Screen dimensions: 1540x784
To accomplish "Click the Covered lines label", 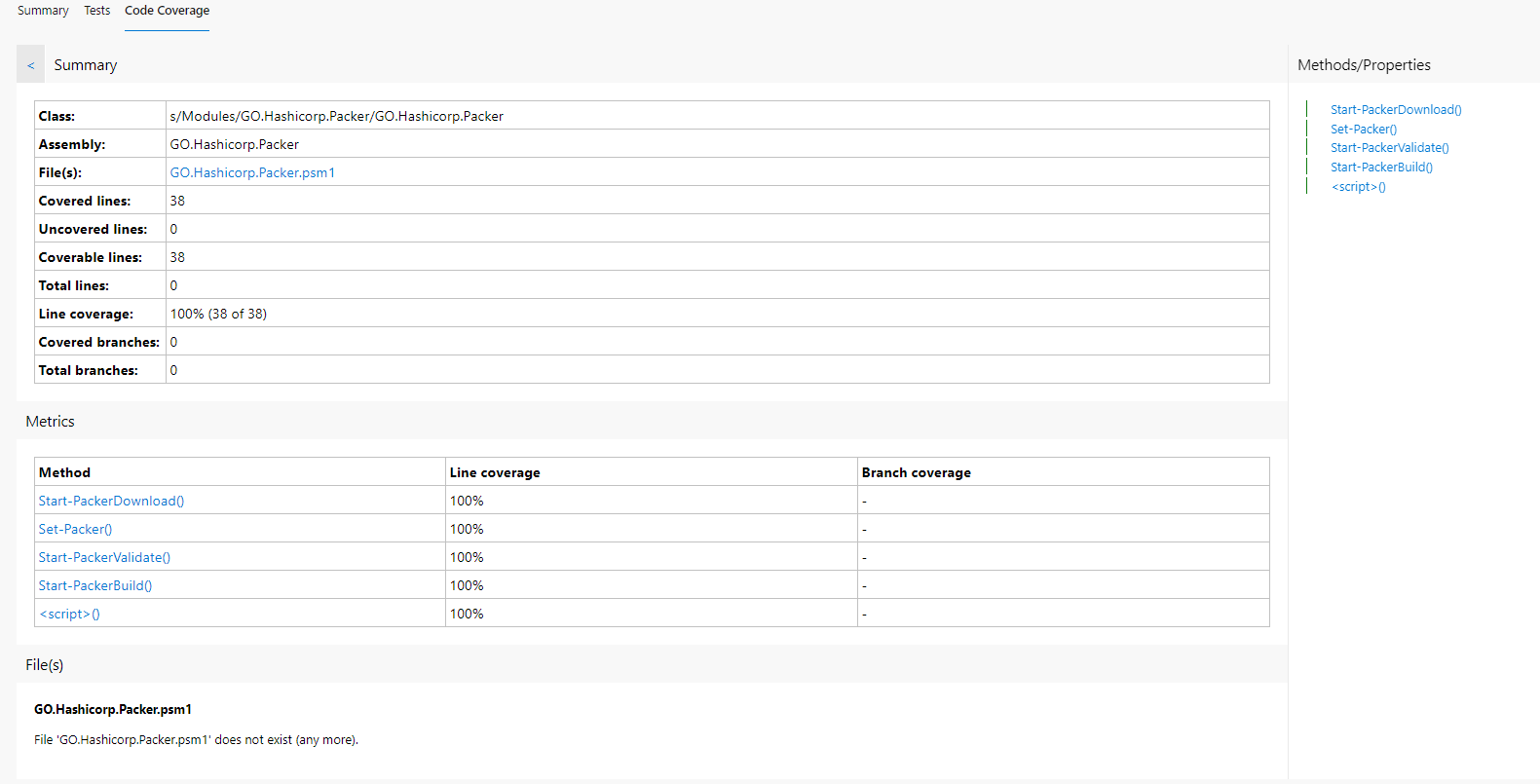I will [85, 201].
